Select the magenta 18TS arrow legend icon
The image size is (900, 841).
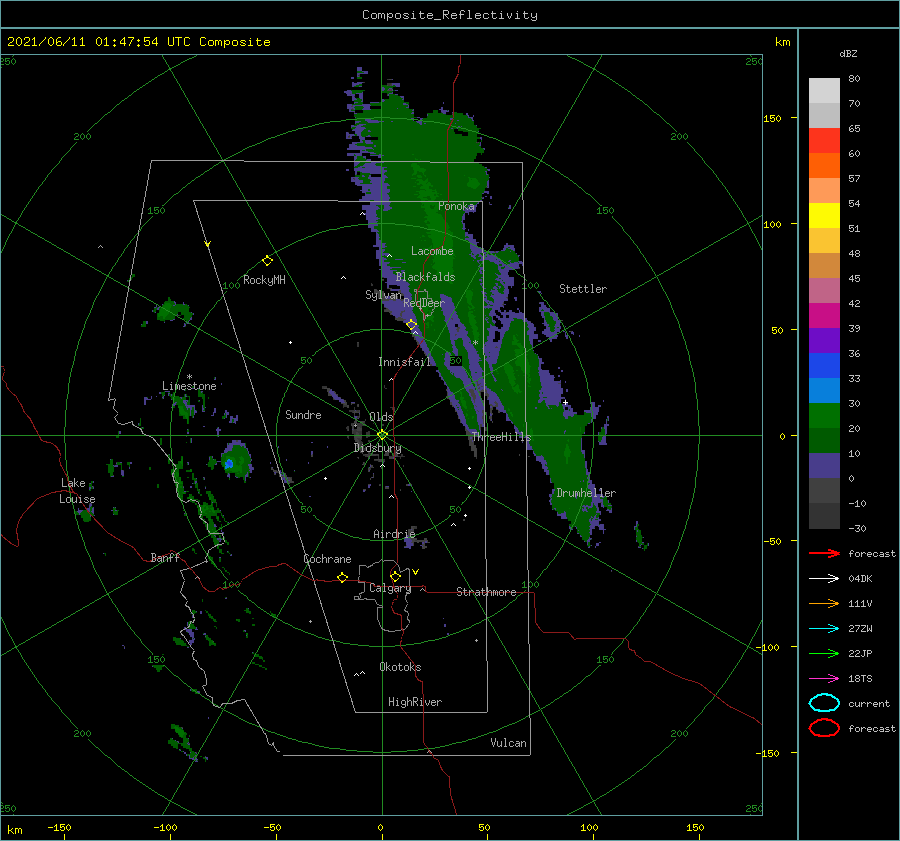[x=824, y=678]
